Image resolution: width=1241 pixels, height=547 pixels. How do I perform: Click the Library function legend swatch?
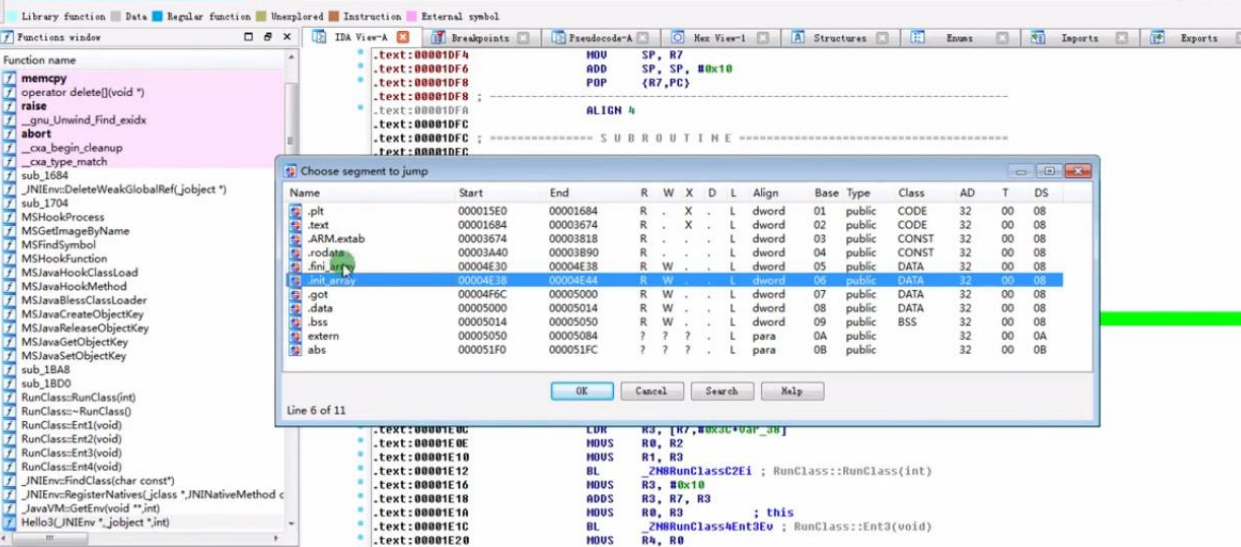point(12,16)
